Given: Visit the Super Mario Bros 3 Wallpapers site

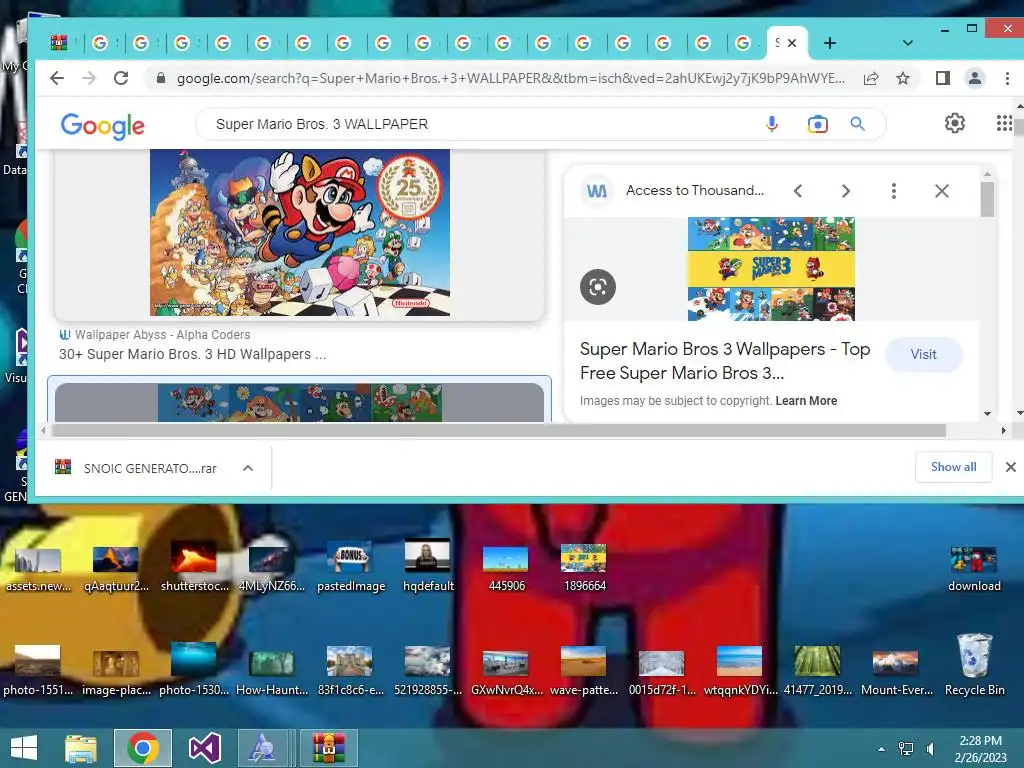Looking at the screenshot, I should pos(923,355).
